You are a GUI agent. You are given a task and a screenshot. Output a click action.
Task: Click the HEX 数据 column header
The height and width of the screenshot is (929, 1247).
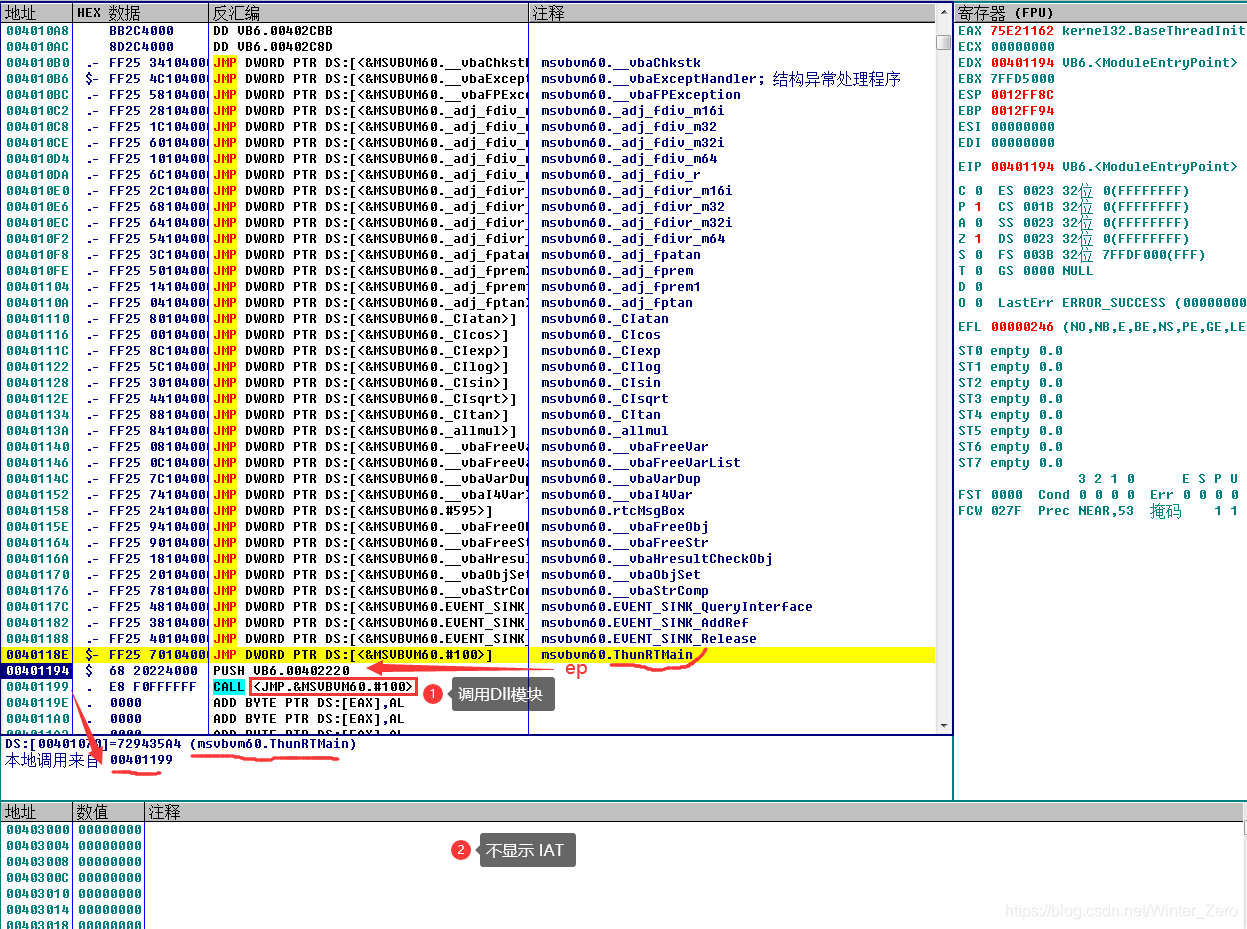(x=140, y=13)
